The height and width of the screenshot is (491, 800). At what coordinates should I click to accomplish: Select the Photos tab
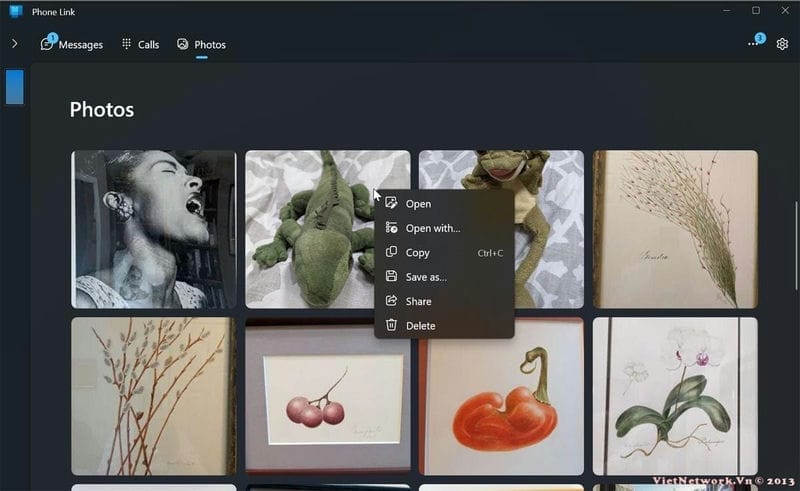(x=201, y=44)
